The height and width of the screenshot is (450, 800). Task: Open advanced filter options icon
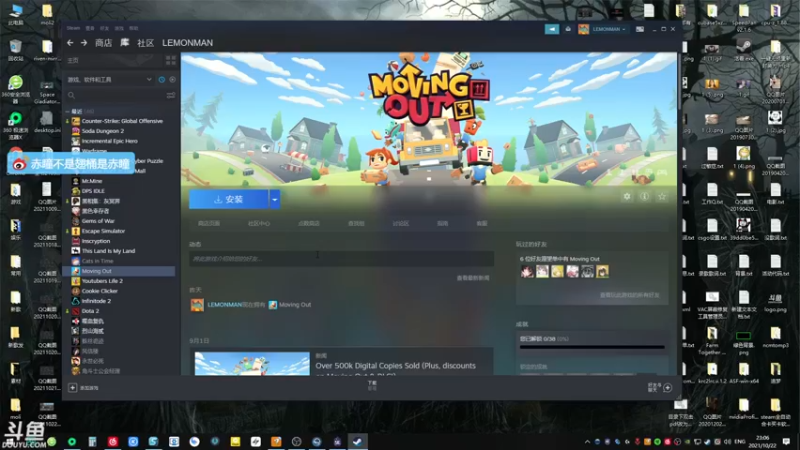[x=171, y=95]
